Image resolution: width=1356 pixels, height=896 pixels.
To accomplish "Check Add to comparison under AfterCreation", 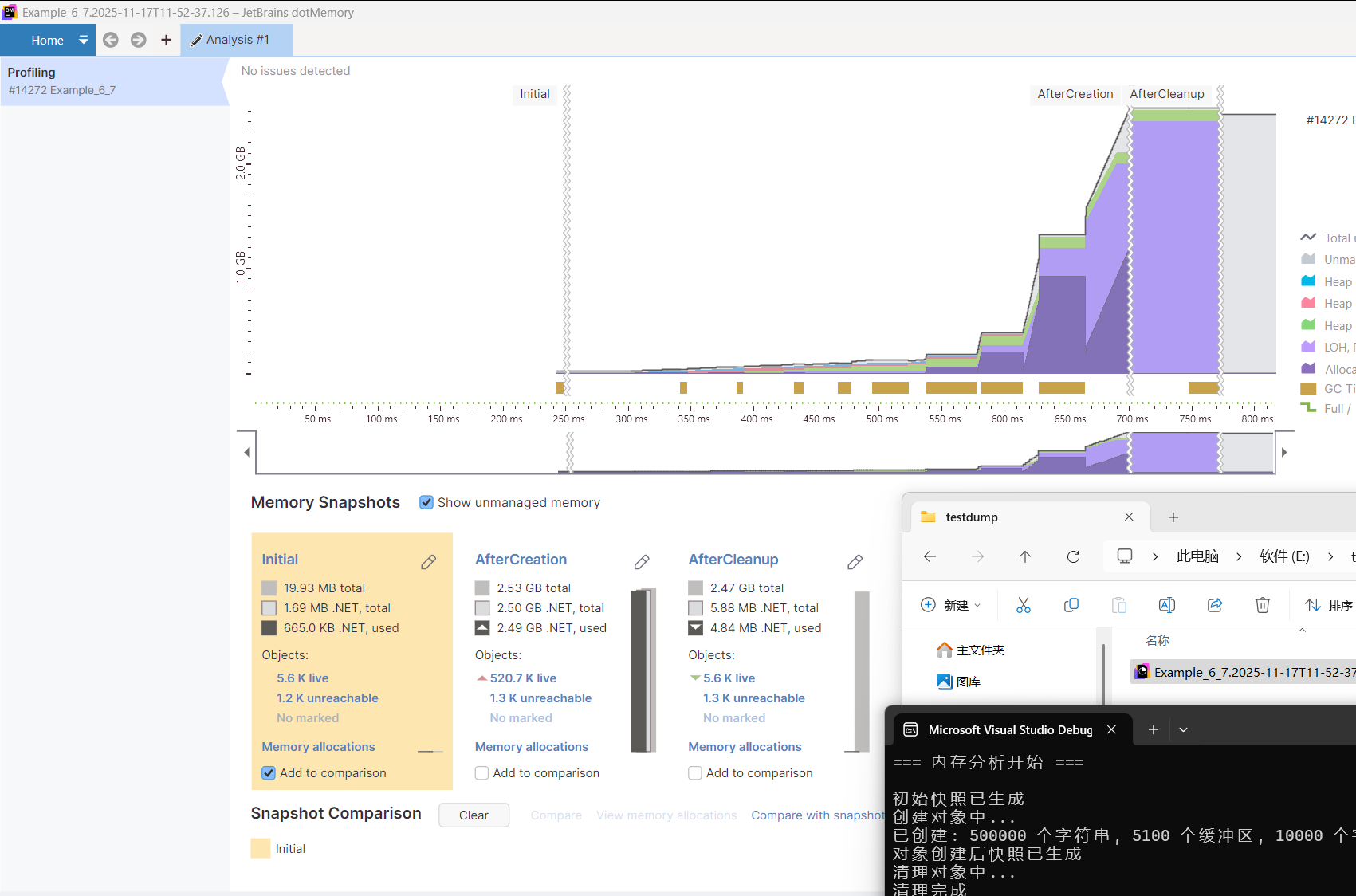I will coord(481,773).
